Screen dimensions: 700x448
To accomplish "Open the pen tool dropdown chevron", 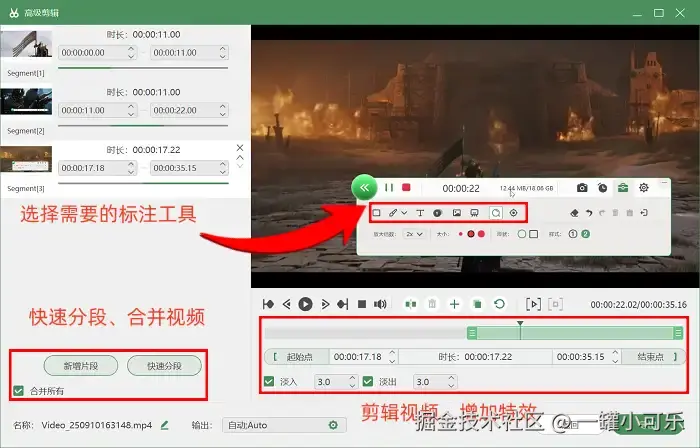I will click(404, 213).
